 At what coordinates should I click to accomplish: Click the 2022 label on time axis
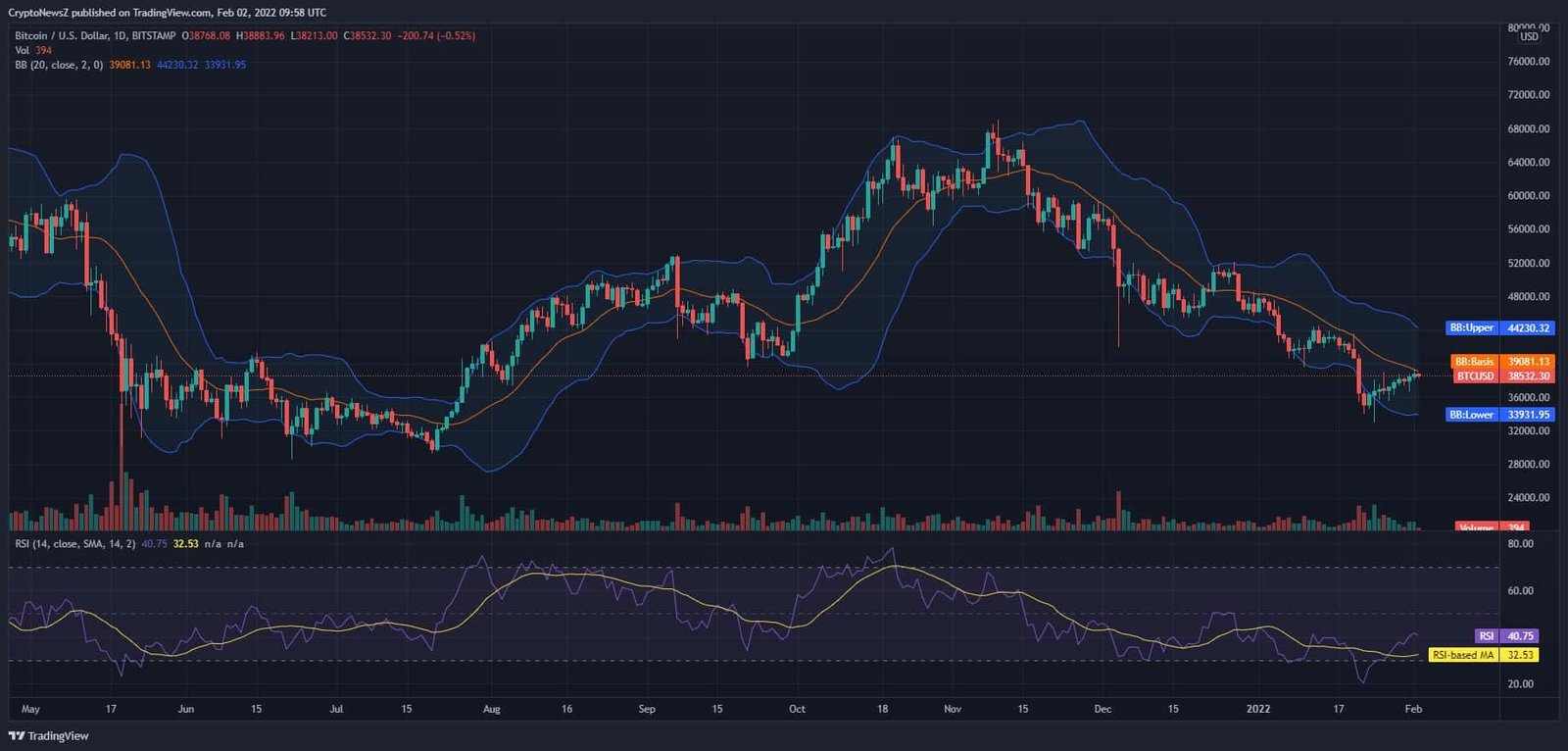pos(1258,709)
